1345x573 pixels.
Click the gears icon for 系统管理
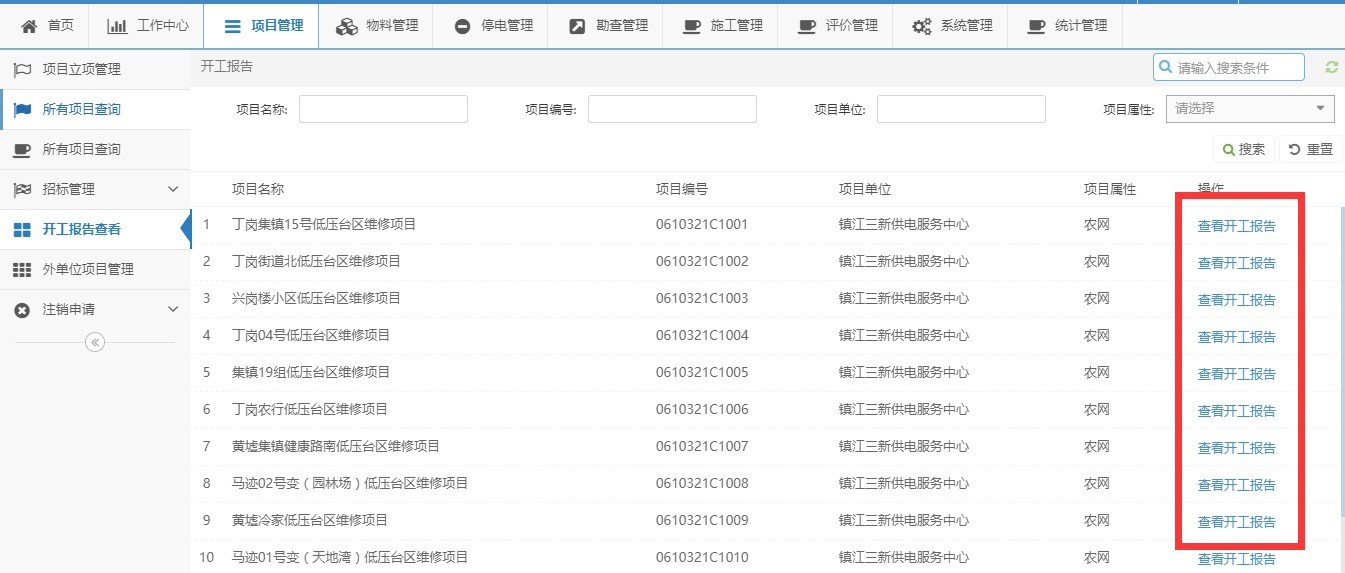921,26
